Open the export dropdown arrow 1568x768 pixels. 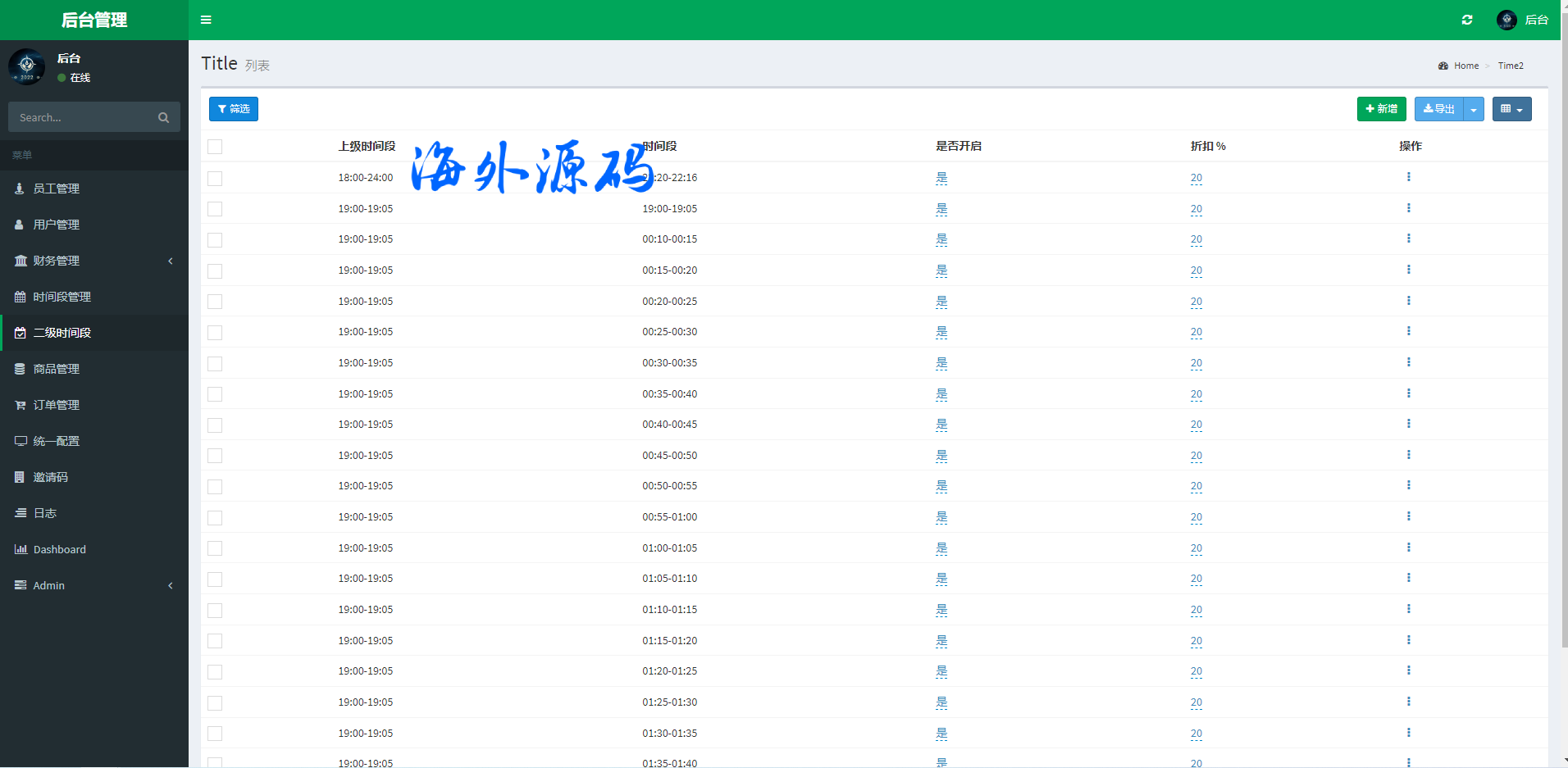point(1474,109)
